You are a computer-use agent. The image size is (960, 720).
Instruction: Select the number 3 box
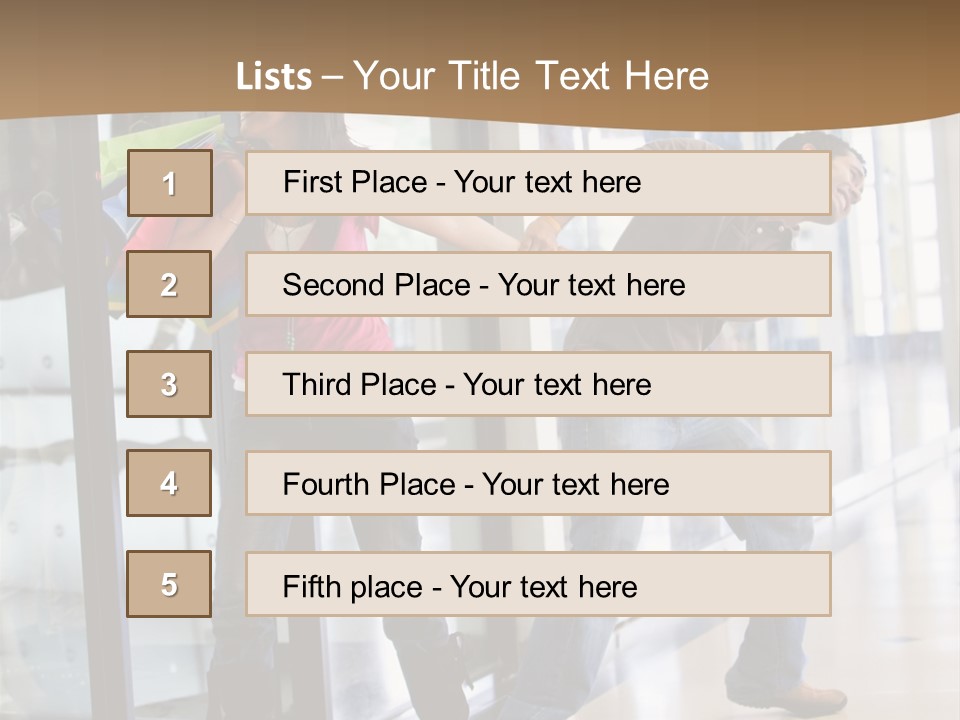(x=169, y=384)
